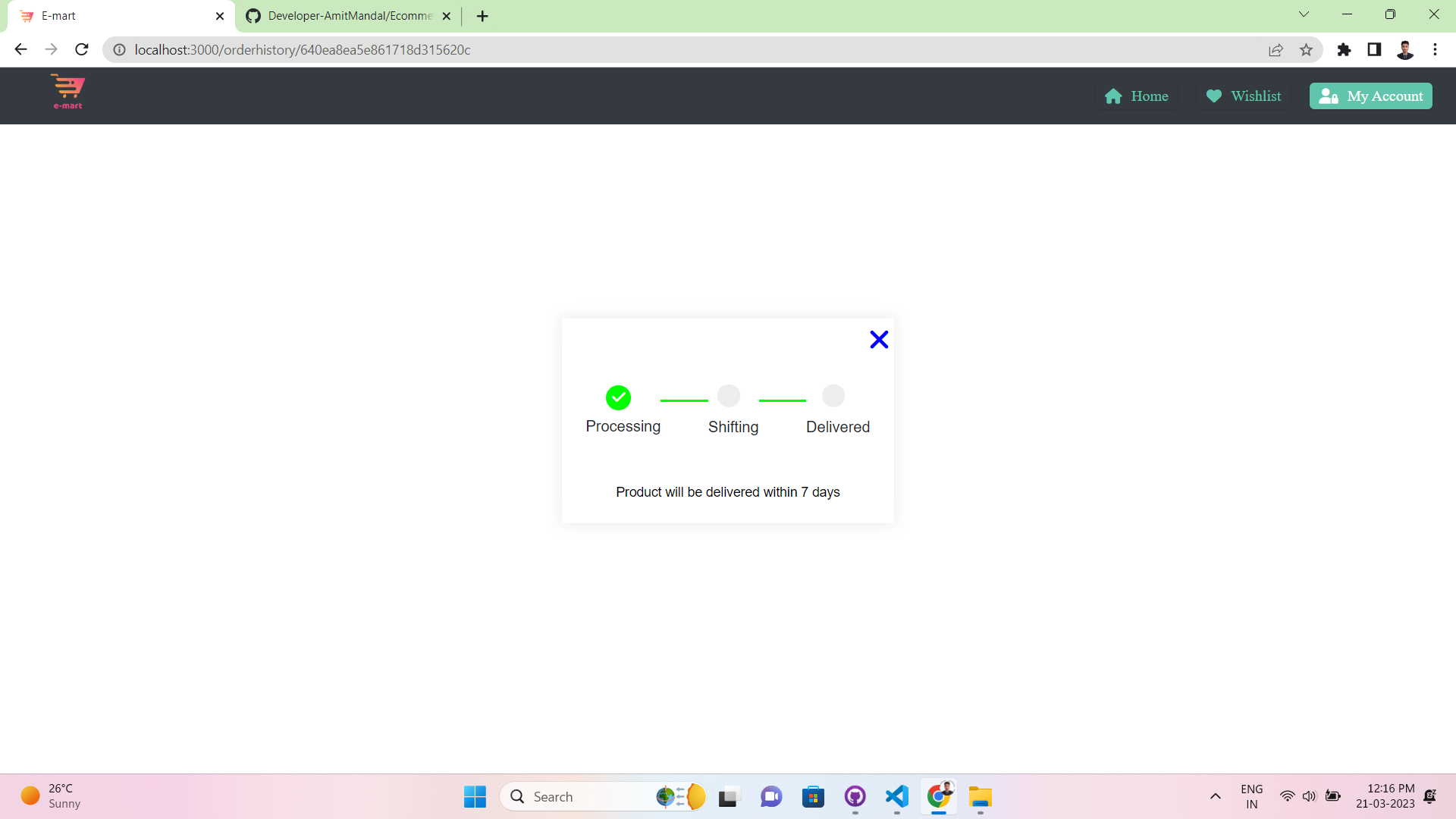Toggle the browser side panel
This screenshot has width=1456, height=819.
1374,50
